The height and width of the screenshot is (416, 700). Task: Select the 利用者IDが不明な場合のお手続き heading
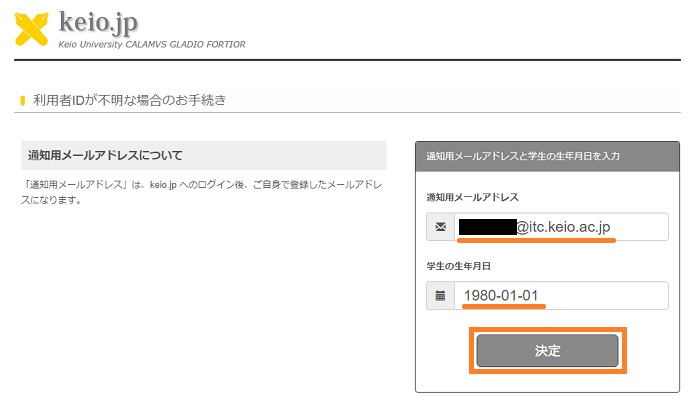point(130,100)
